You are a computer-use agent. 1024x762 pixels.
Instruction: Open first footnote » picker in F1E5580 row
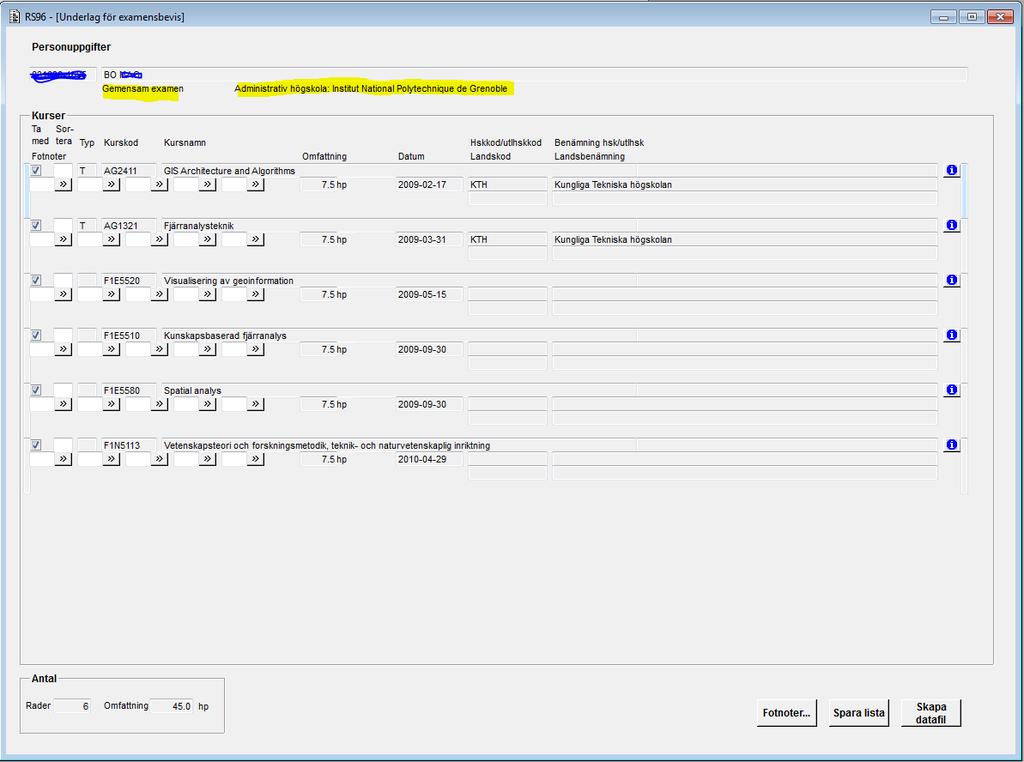pos(63,404)
